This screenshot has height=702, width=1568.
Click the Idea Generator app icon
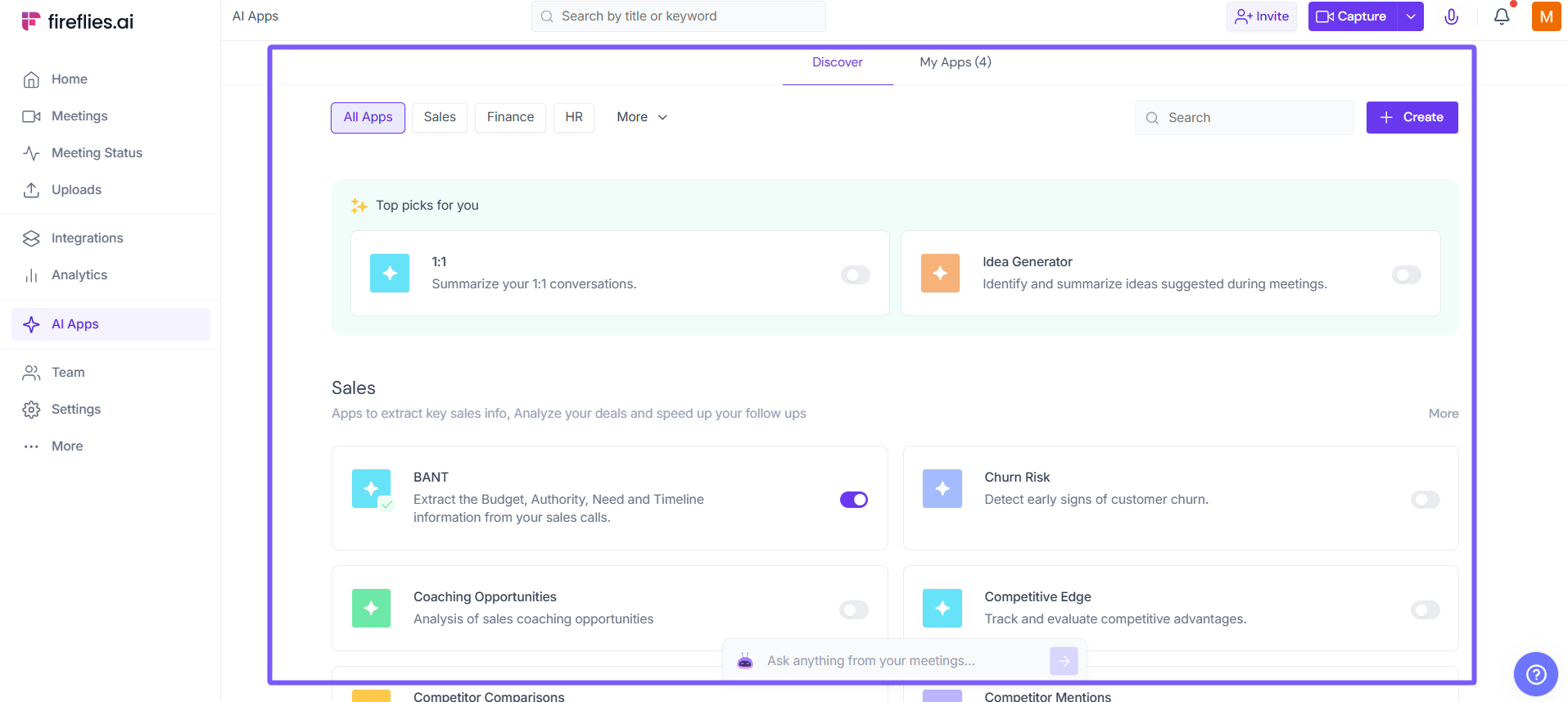click(940, 274)
